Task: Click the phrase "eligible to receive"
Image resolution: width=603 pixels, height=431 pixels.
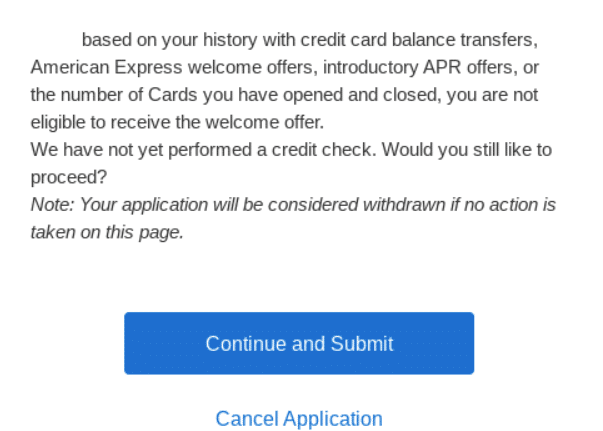Action: point(102,124)
